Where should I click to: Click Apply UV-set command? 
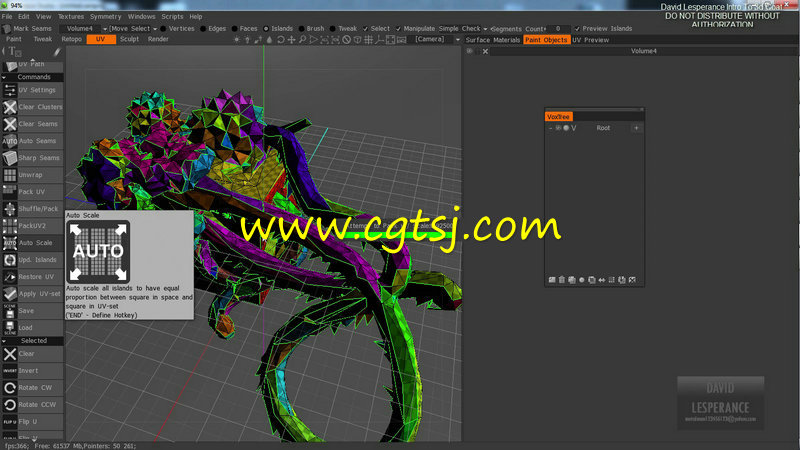(33, 294)
